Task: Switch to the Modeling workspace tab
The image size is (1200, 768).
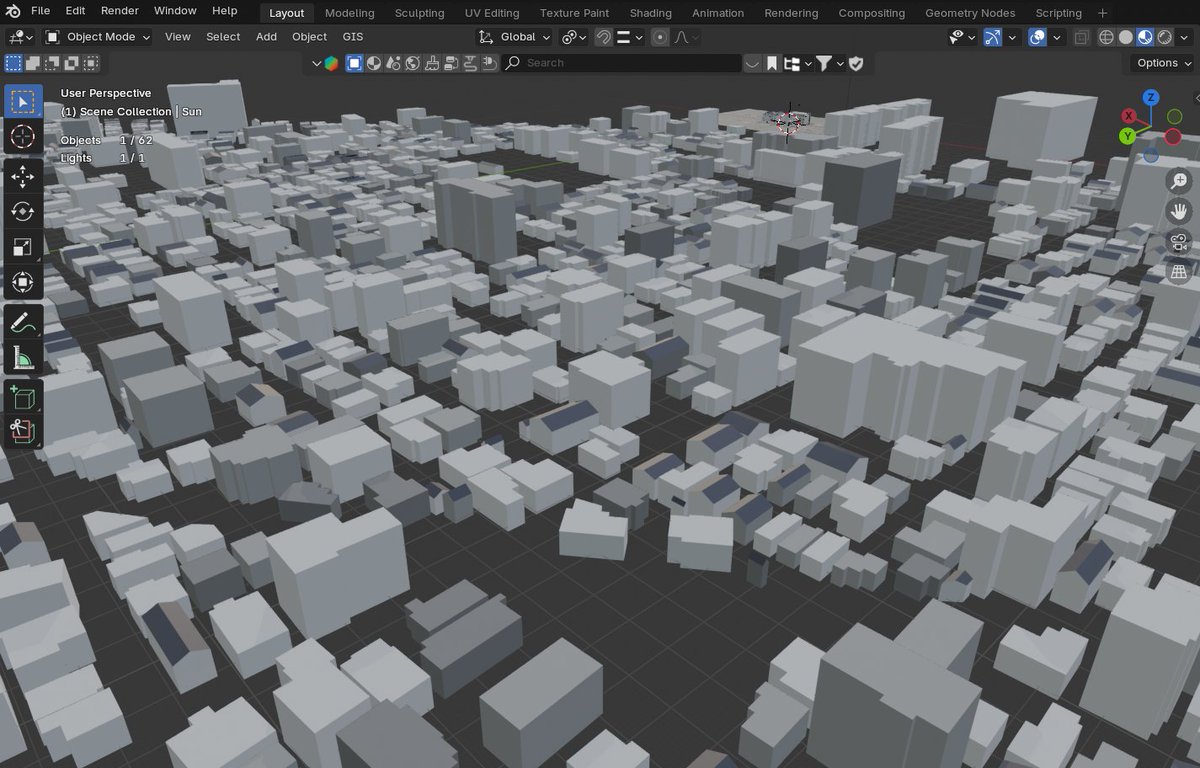Action: pyautogui.click(x=350, y=13)
